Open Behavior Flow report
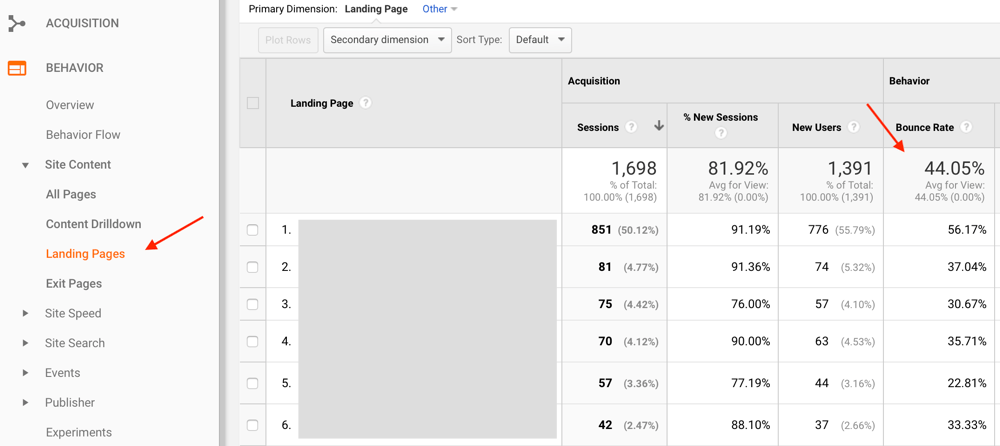This screenshot has height=446, width=1000. (x=83, y=135)
